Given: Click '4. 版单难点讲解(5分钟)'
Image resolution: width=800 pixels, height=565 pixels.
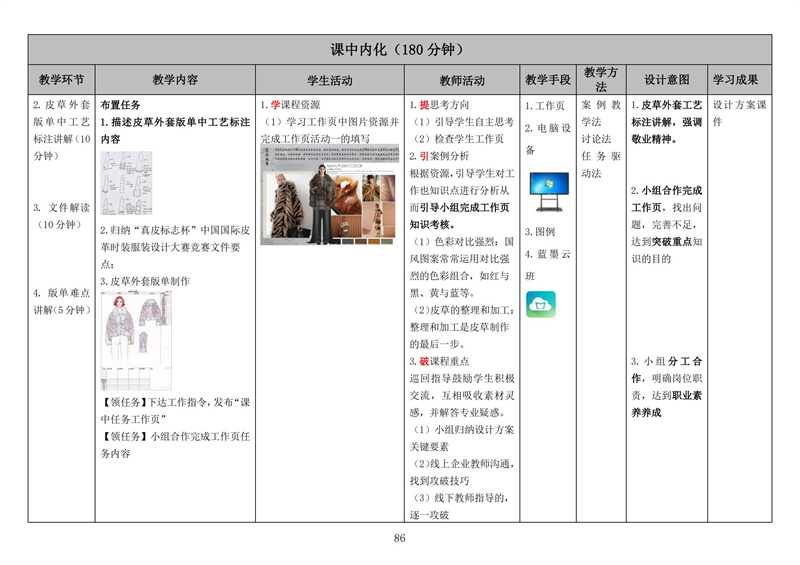Looking at the screenshot, I should coord(61,301).
